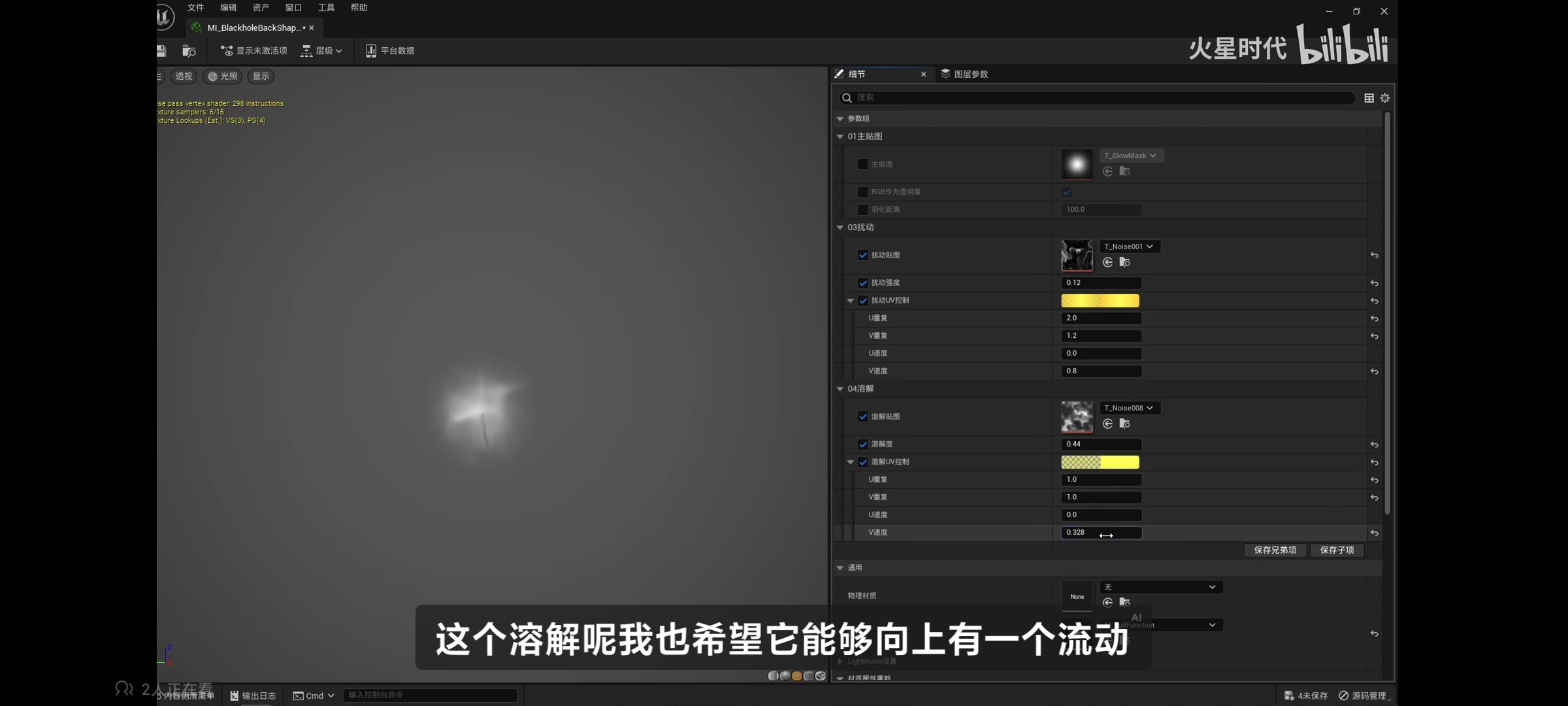Click the 保存兄弟项 button
Screen dimensions: 1568x706
[x=1275, y=550]
